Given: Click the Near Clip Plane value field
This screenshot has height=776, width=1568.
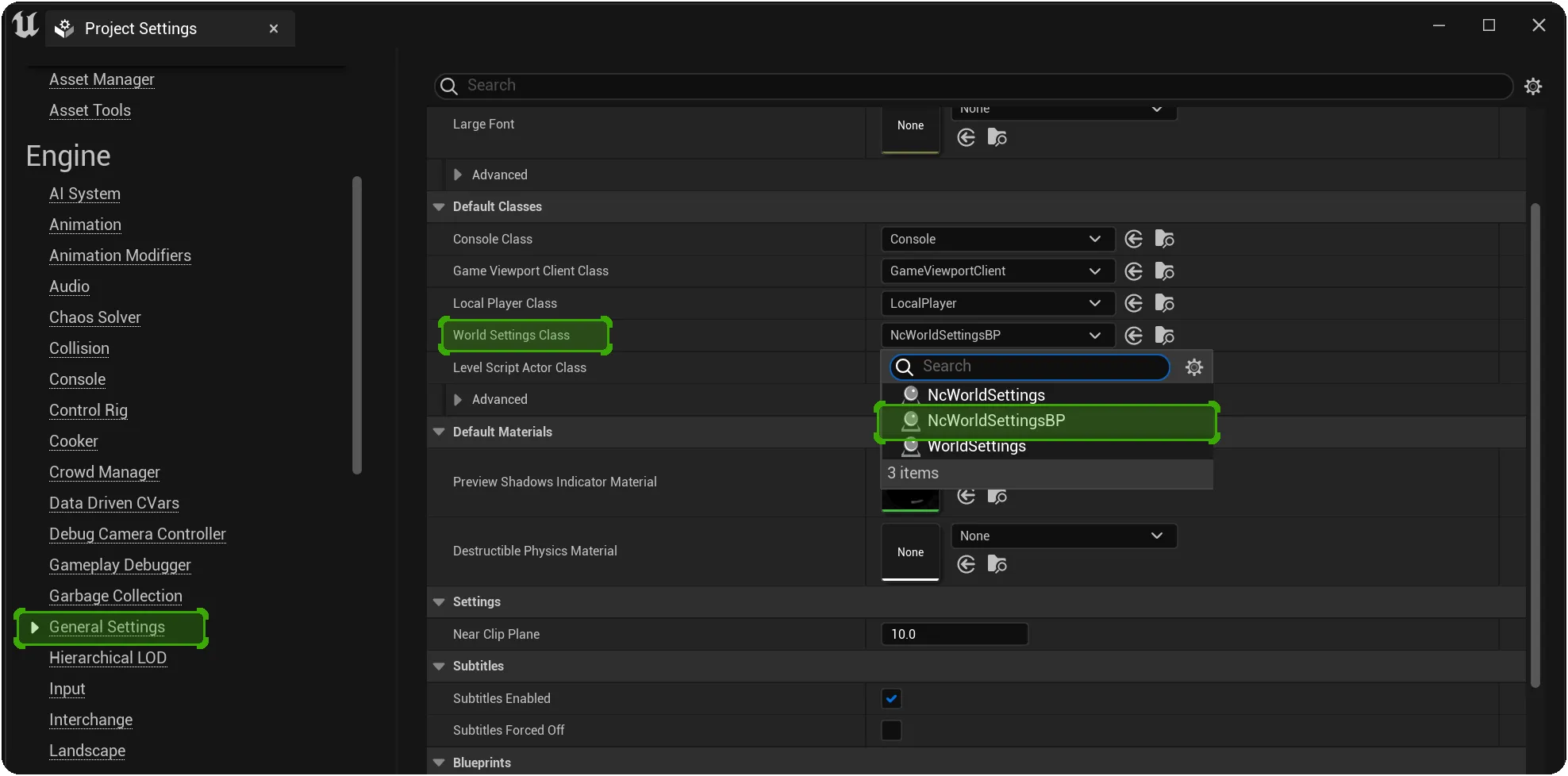Looking at the screenshot, I should coord(955,634).
